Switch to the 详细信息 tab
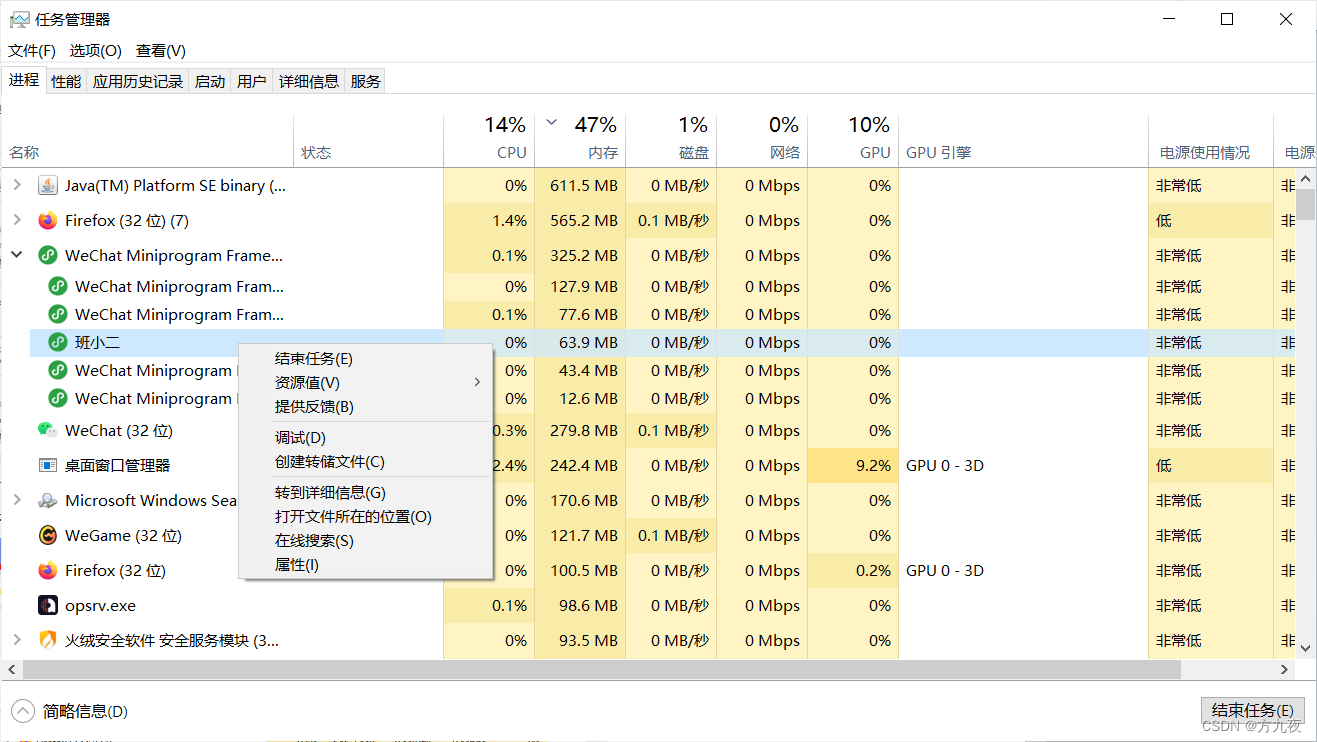 309,82
